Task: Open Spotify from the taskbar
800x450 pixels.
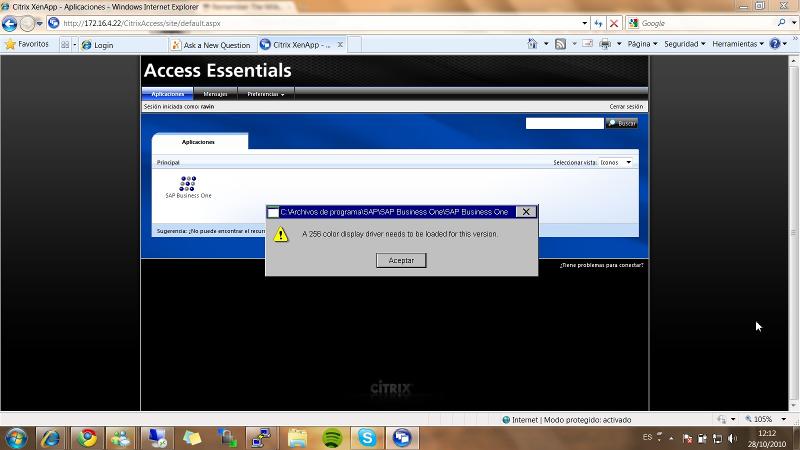Action: 332,438
